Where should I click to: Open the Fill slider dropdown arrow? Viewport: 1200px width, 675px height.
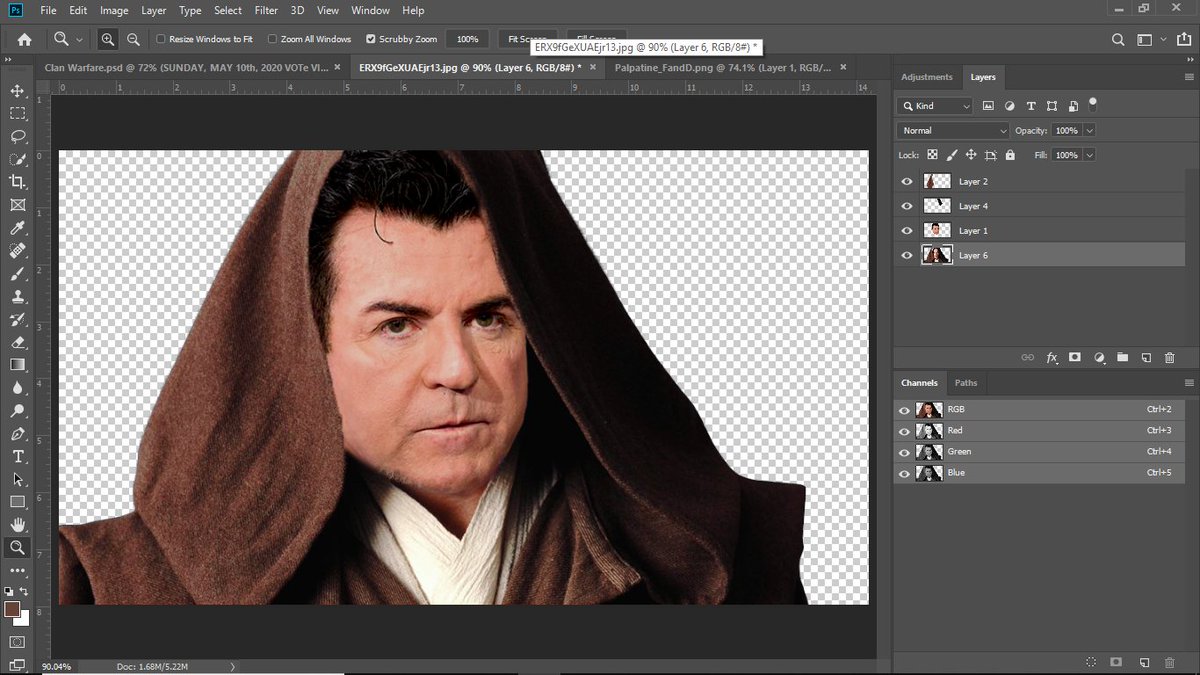[x=1089, y=155]
